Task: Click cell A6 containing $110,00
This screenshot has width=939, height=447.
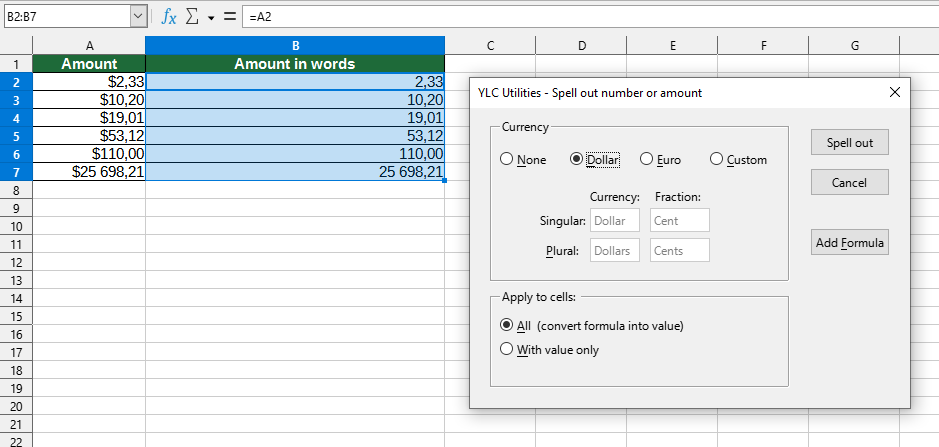Action: [89, 154]
